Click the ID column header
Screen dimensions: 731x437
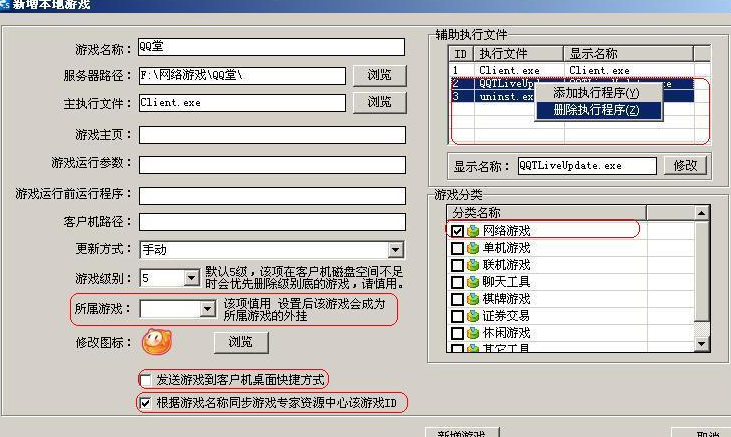pyautogui.click(x=462, y=54)
